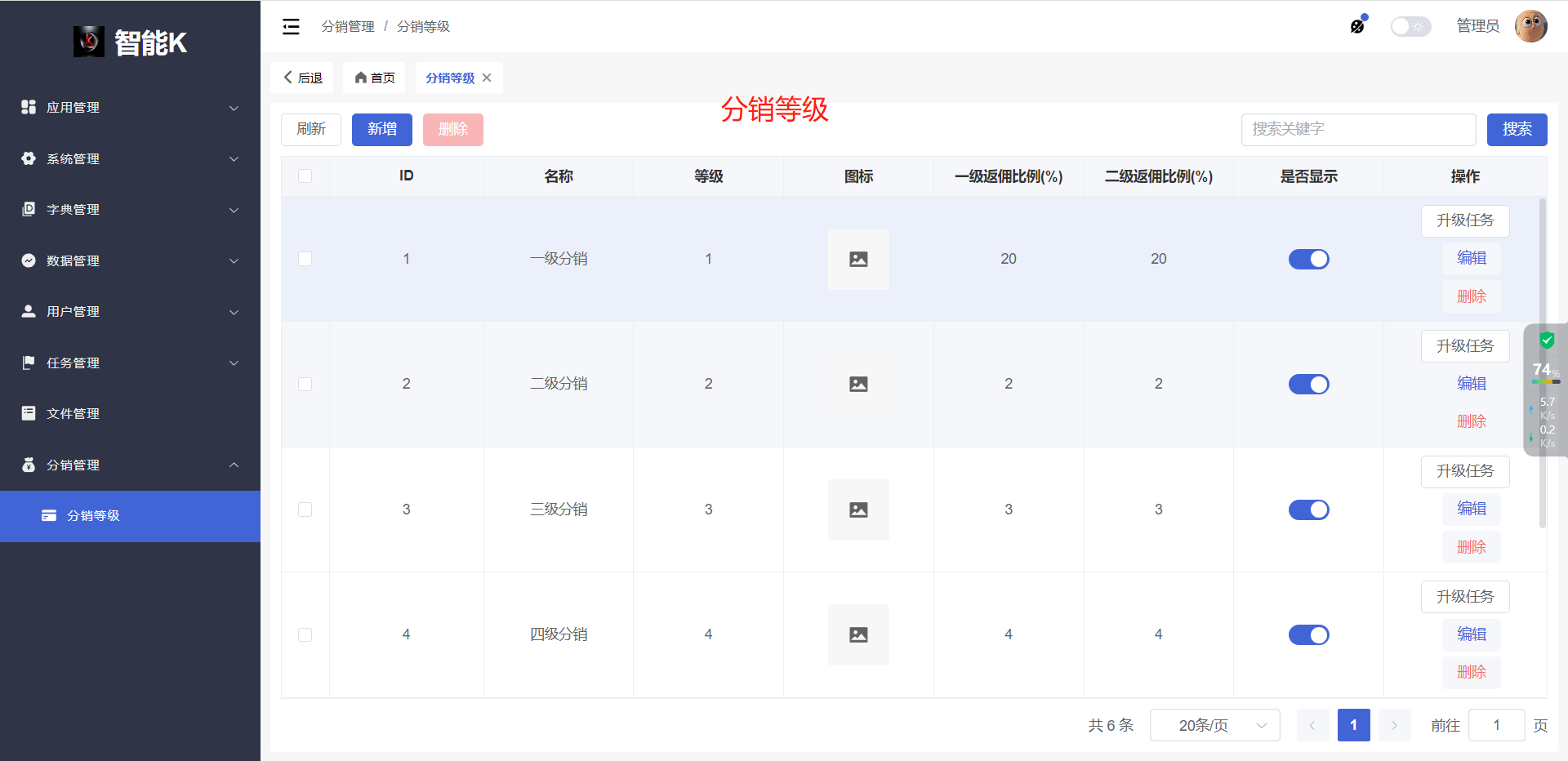
Task: Open the 20条/页 page size dropdown
Action: [1214, 724]
